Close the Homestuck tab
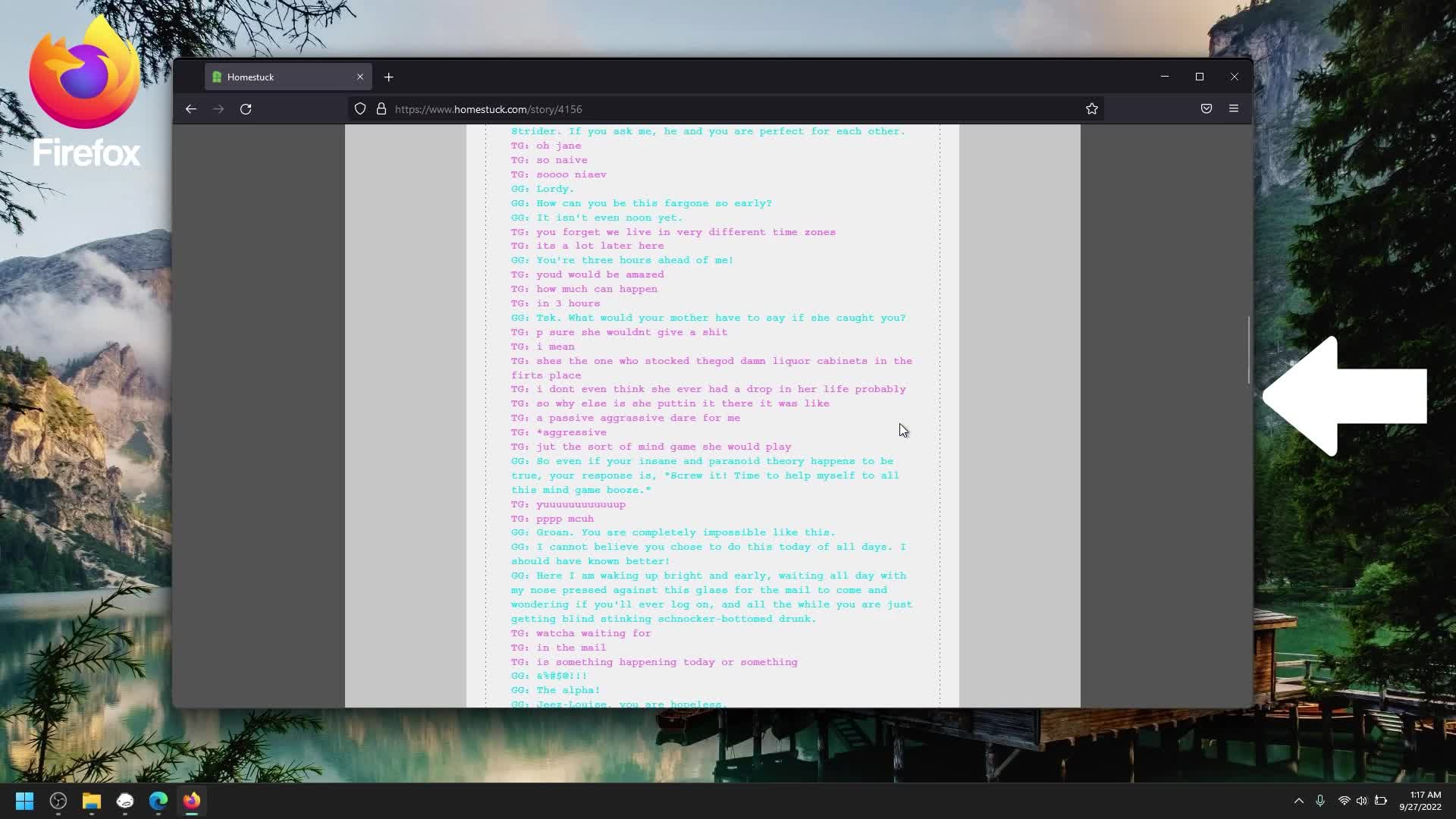 pos(360,77)
